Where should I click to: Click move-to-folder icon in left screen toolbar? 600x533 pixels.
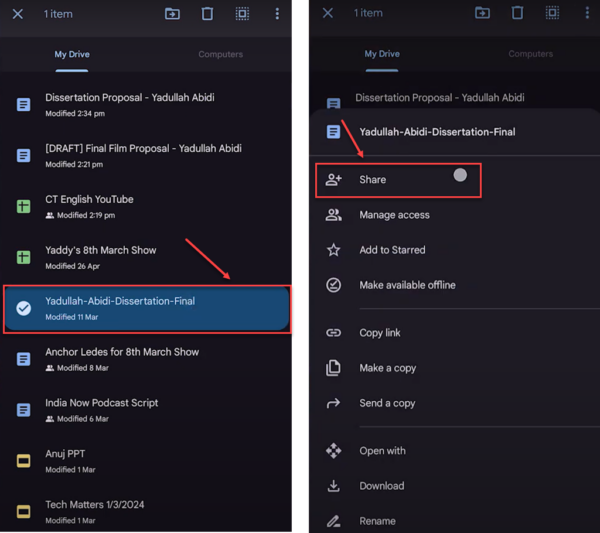tap(172, 14)
